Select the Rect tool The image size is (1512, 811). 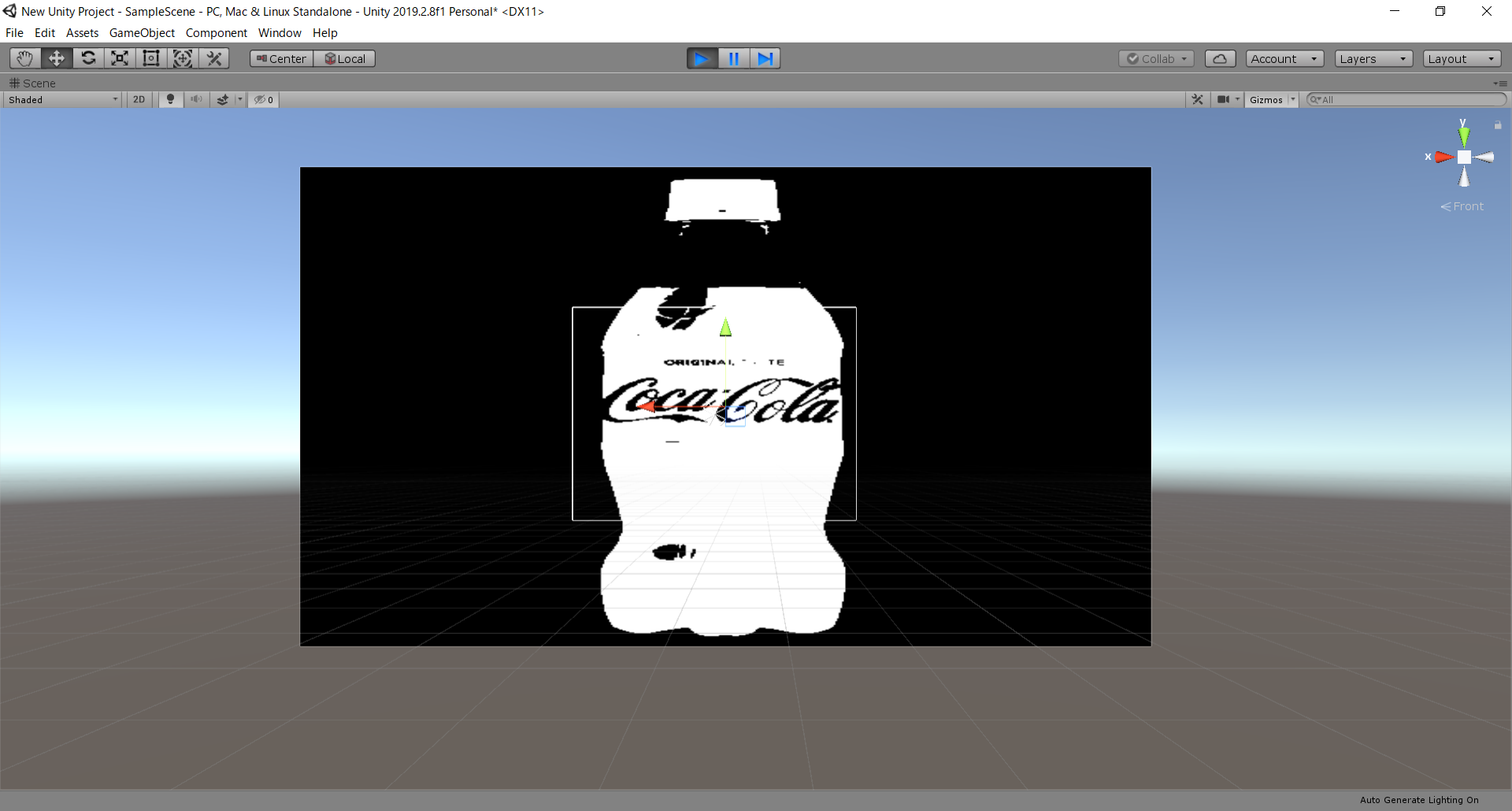(151, 58)
